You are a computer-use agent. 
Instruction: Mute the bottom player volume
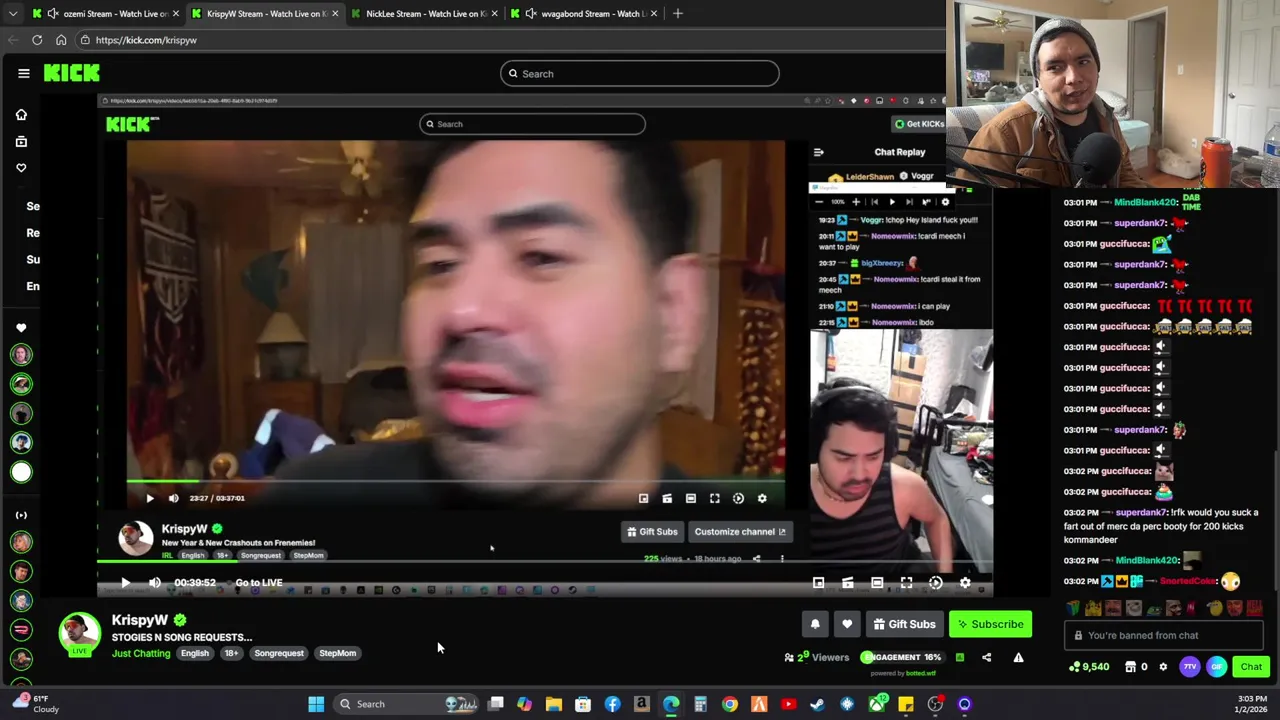point(155,582)
